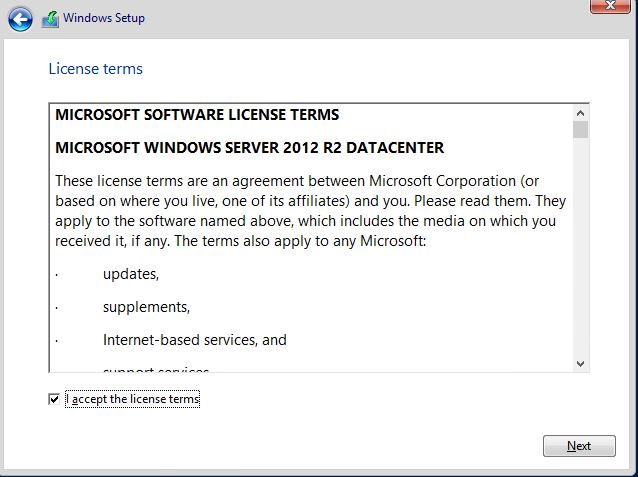Image resolution: width=638 pixels, height=477 pixels.
Task: Click the Windows Setup icon in title bar
Action: (x=50, y=18)
